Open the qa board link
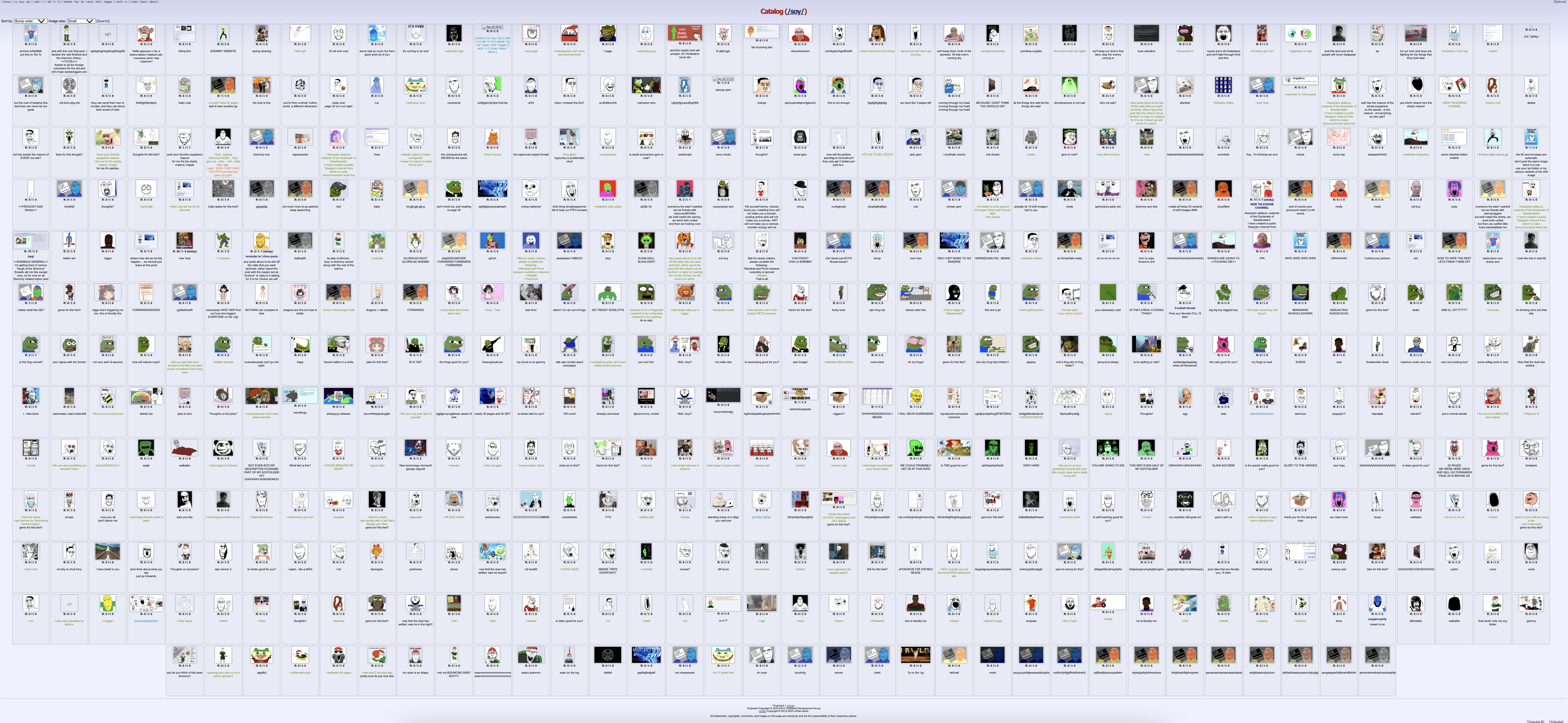1568x723 pixels. [x=28, y=2]
